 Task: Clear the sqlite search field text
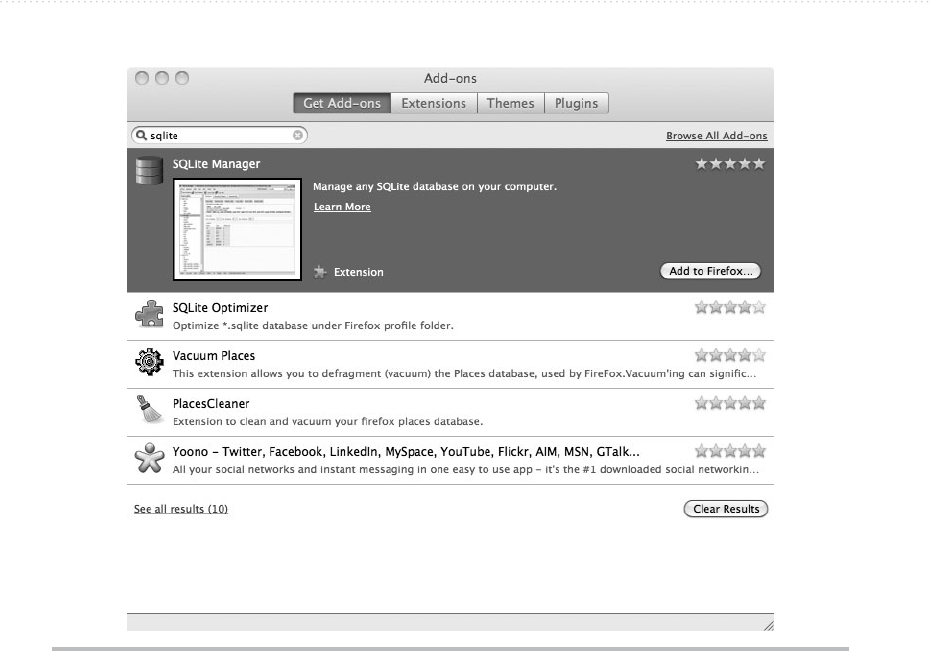pyautogui.click(x=297, y=135)
